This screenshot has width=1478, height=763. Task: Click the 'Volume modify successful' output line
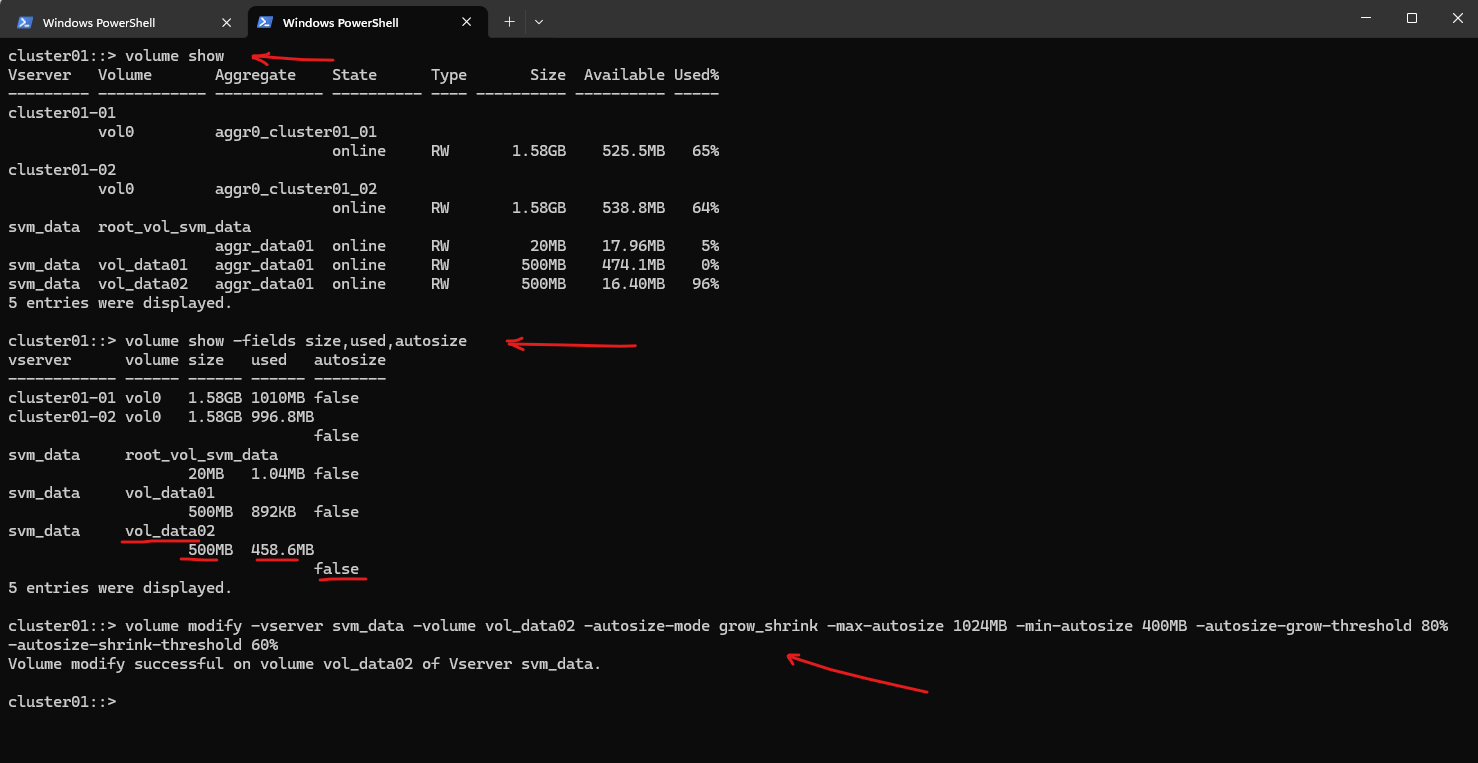tap(304, 664)
